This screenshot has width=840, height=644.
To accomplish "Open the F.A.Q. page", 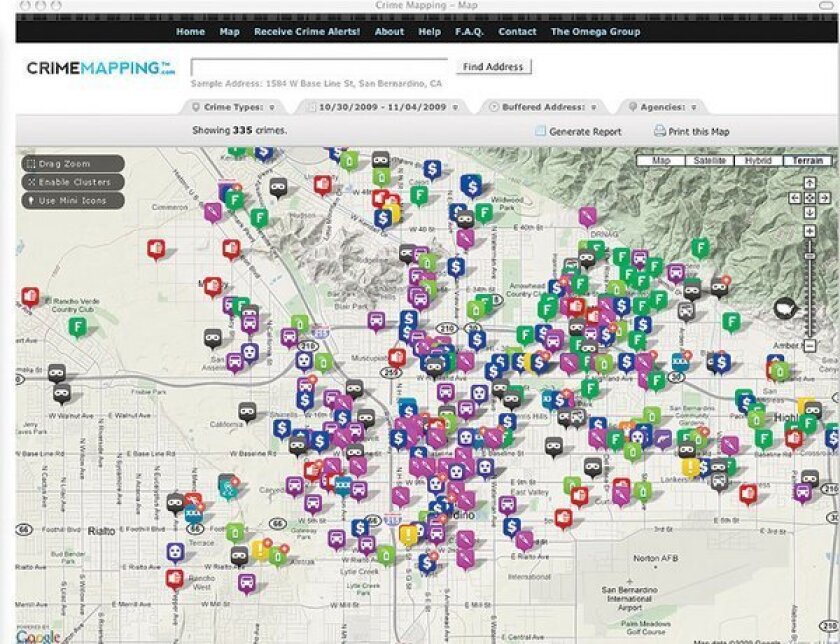I will pos(469,32).
